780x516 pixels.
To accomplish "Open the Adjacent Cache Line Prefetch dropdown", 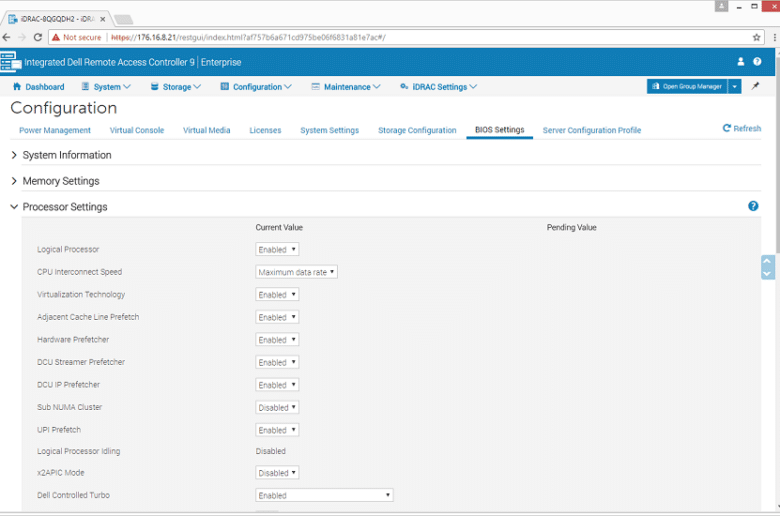I will pos(277,317).
